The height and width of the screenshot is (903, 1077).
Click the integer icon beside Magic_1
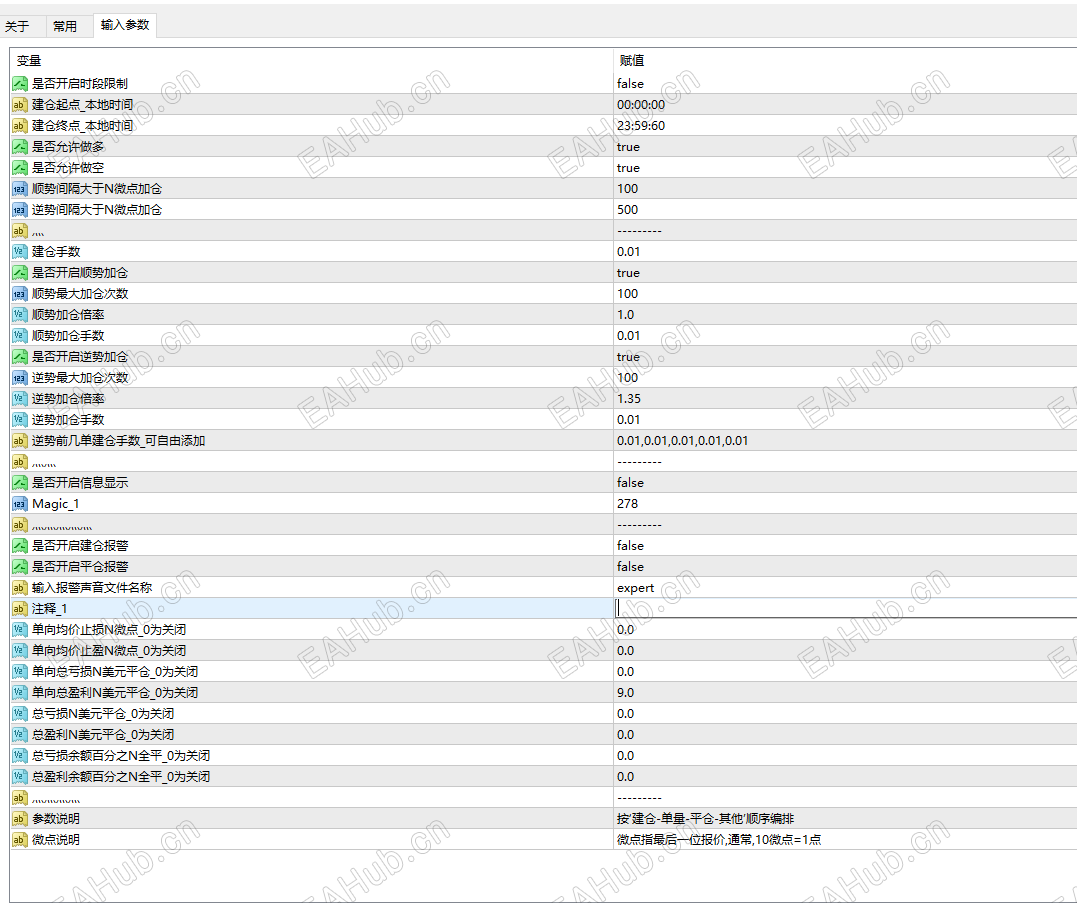[20, 504]
